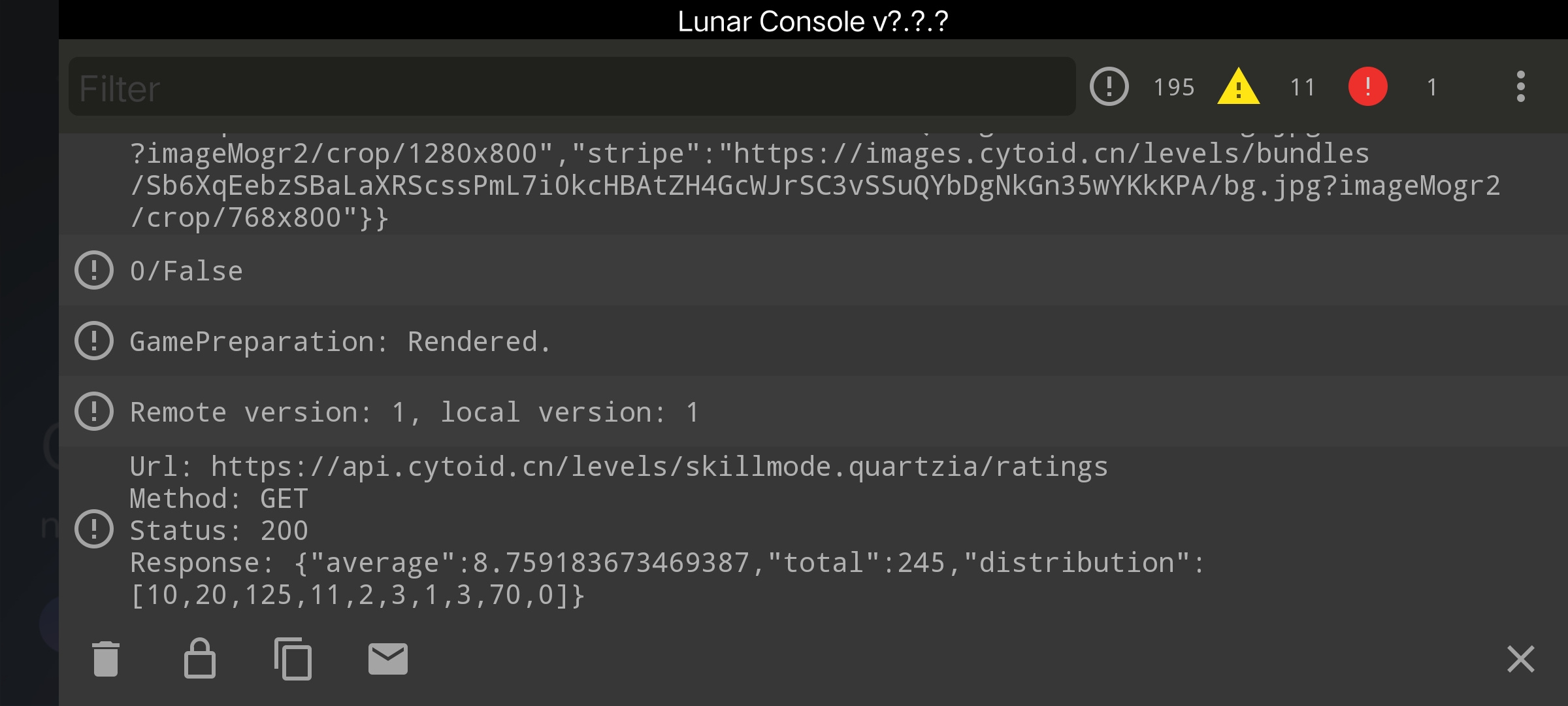Select the 0/False log entry

(813, 270)
